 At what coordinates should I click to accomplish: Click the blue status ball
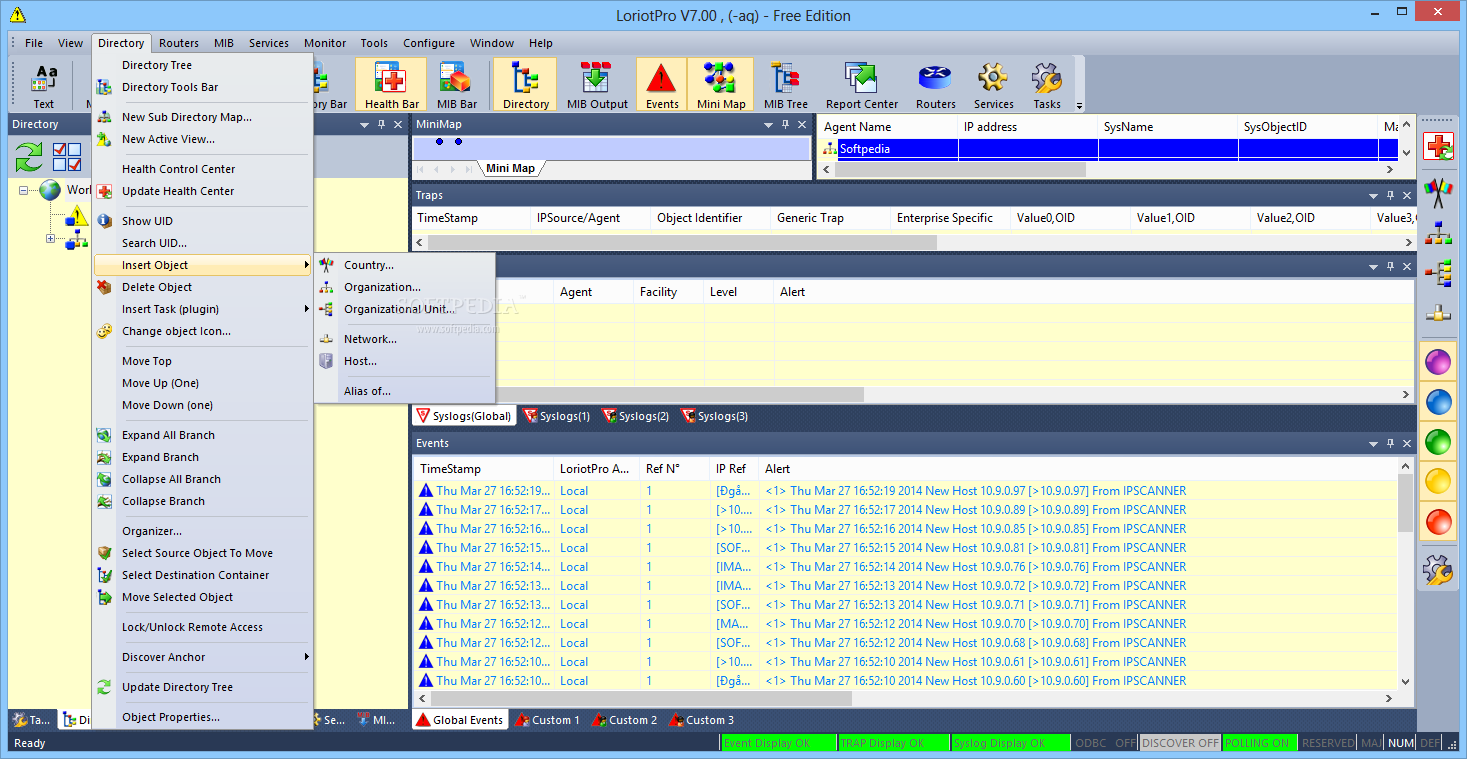point(1438,401)
